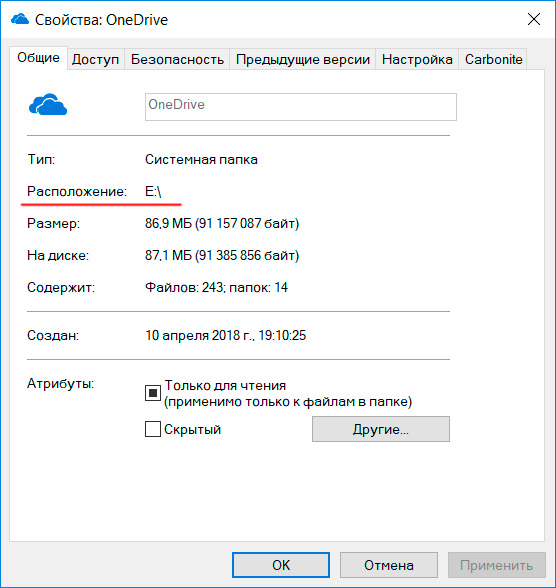This screenshot has width=556, height=588.
Task: Click the Применить button
Action: pyautogui.click(x=497, y=565)
